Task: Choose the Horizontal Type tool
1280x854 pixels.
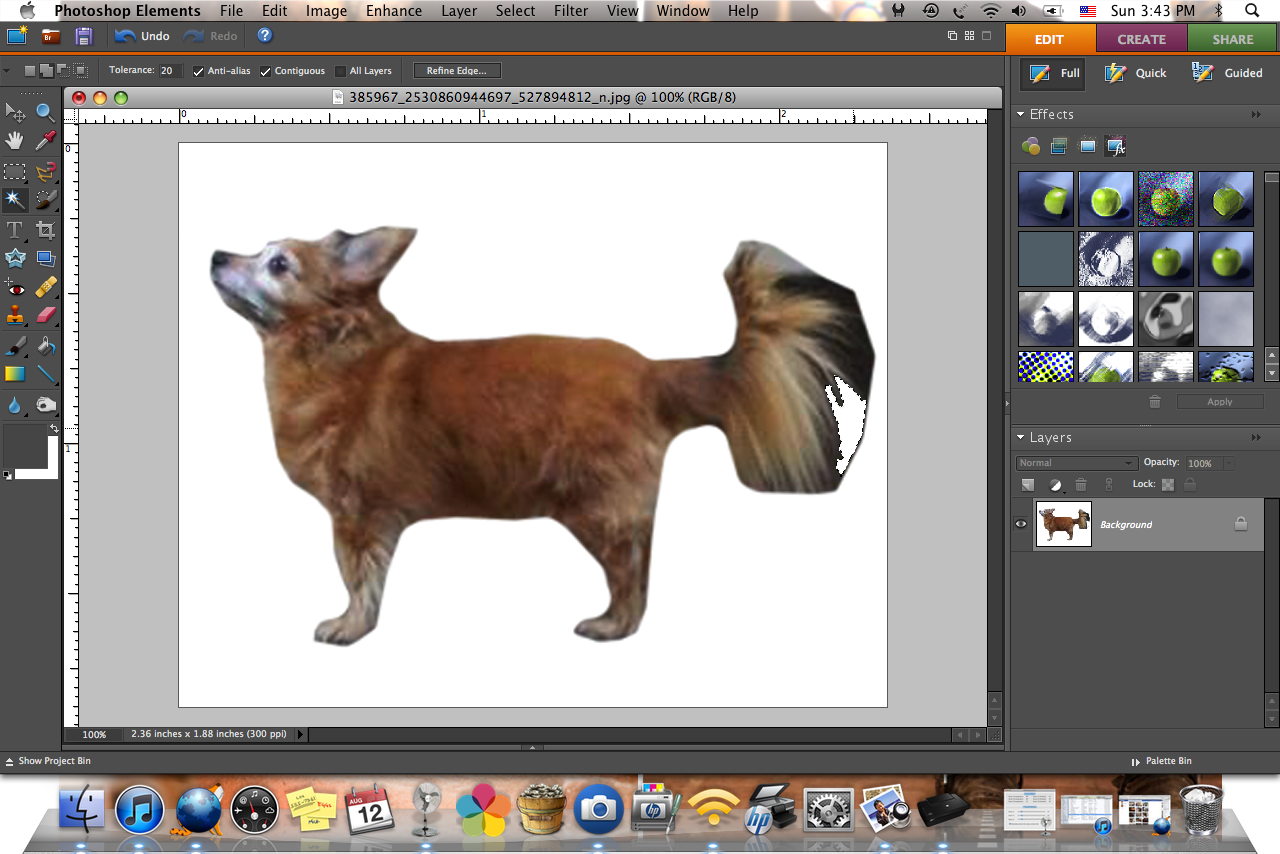Action: click(15, 230)
